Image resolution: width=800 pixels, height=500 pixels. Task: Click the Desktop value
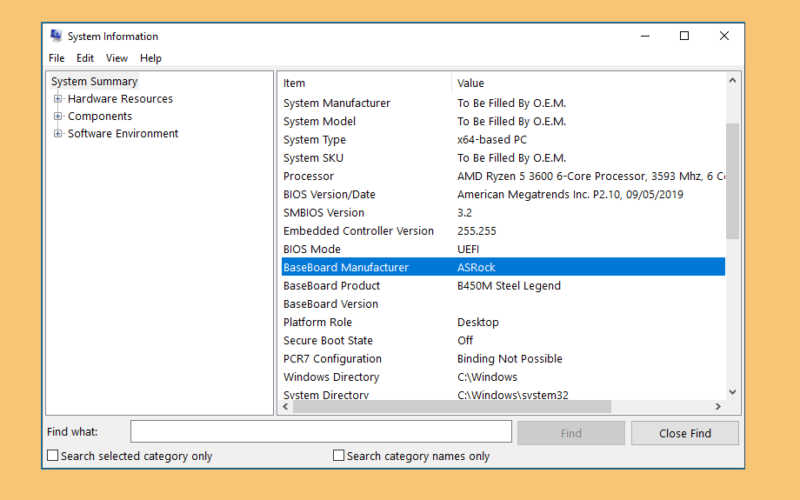478,322
